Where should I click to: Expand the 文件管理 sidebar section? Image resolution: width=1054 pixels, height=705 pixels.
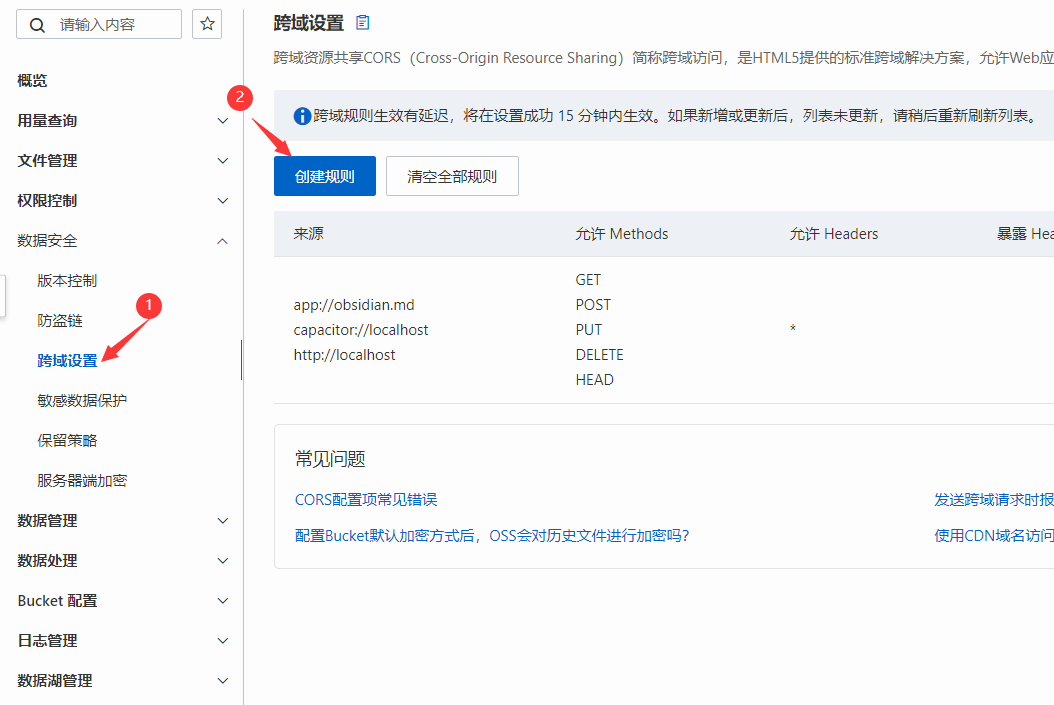pyautogui.click(x=222, y=161)
